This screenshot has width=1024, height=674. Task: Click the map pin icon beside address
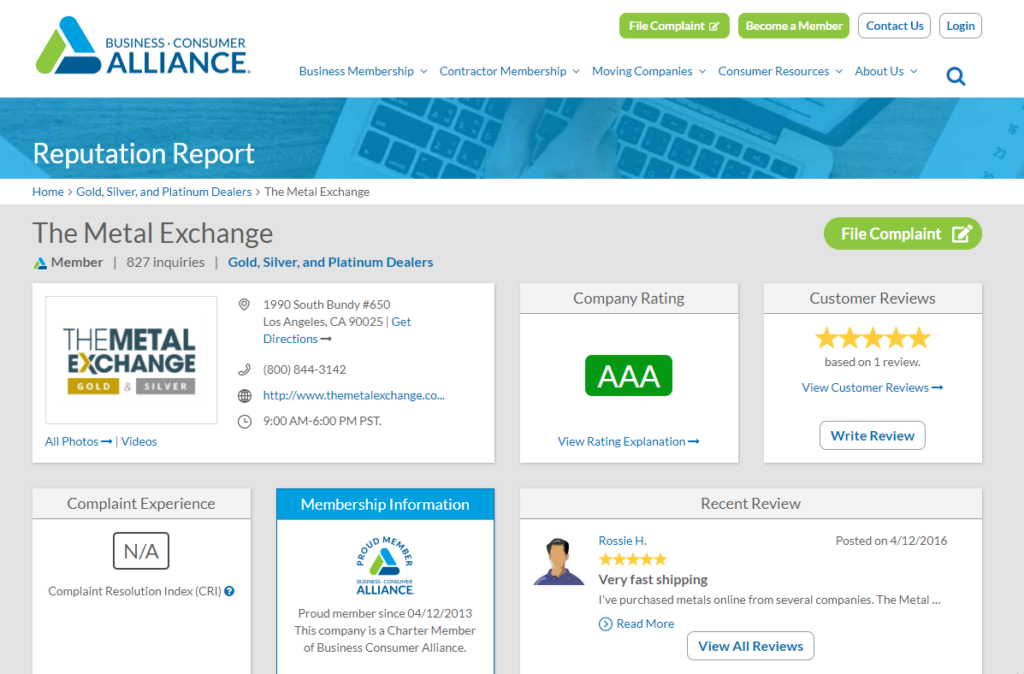244,304
